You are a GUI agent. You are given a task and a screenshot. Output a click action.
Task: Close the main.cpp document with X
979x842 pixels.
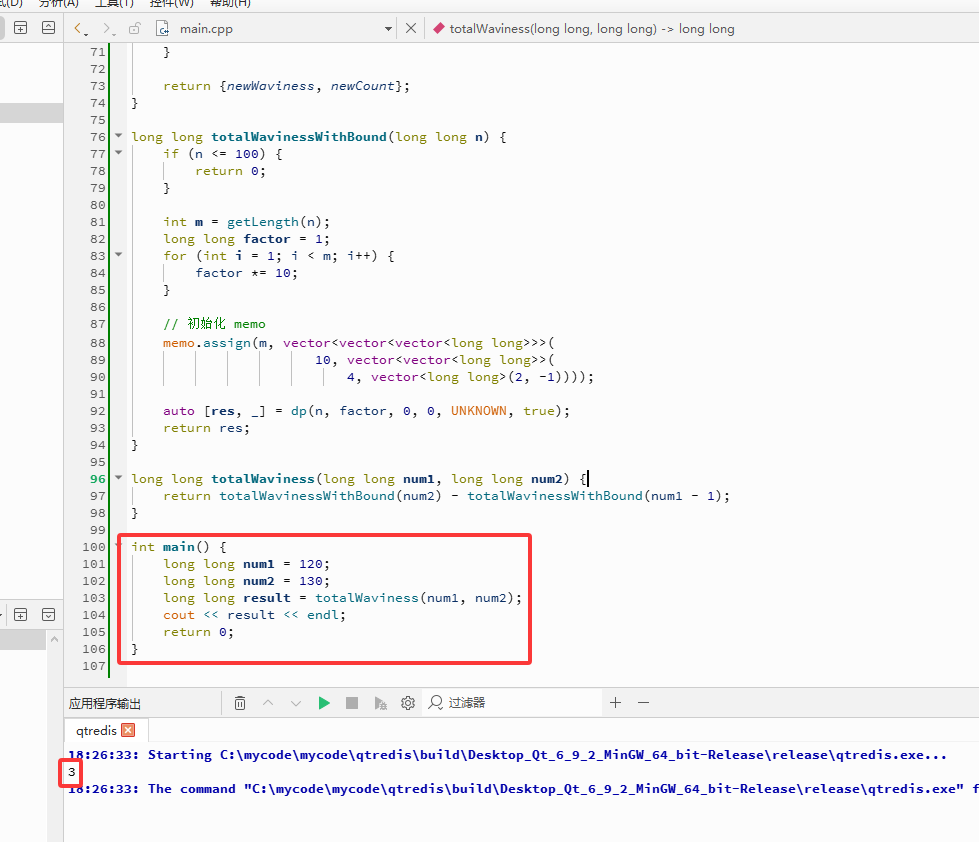click(411, 28)
